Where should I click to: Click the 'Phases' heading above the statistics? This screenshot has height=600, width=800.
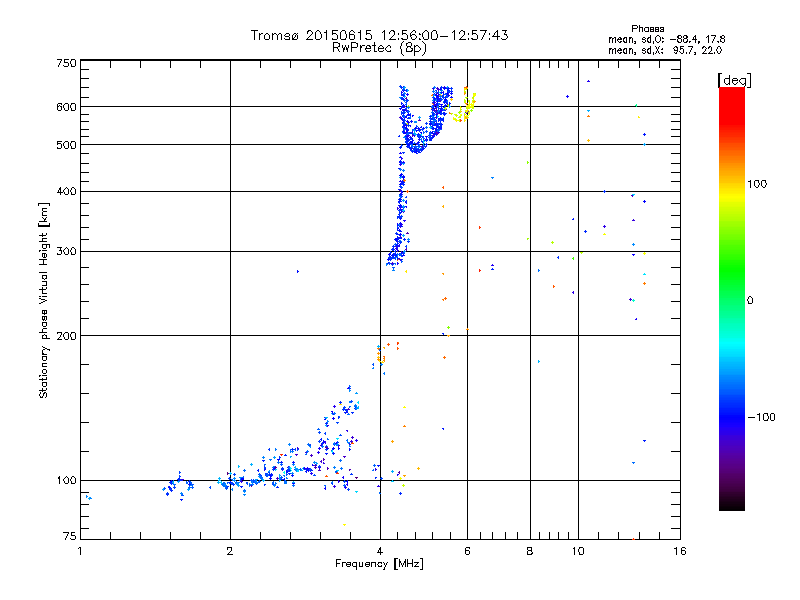click(x=647, y=29)
